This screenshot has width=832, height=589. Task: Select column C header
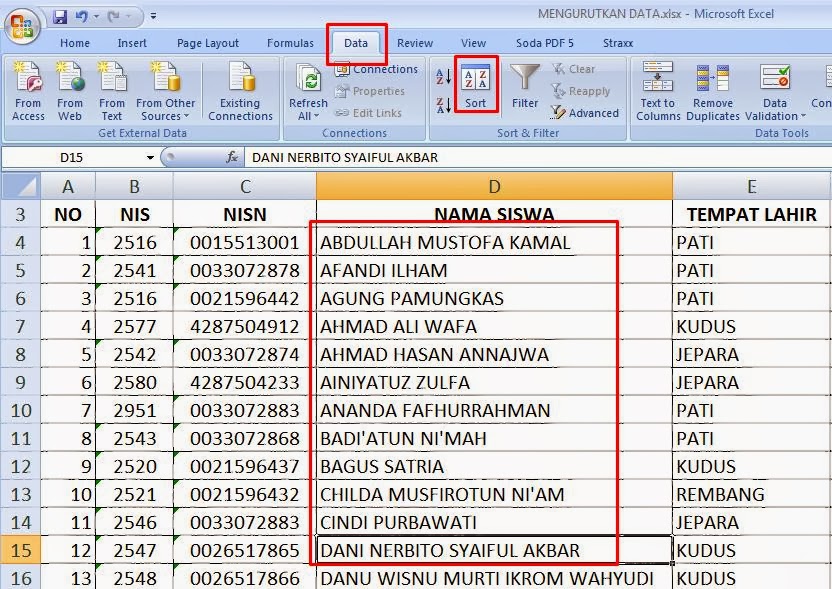[245, 187]
